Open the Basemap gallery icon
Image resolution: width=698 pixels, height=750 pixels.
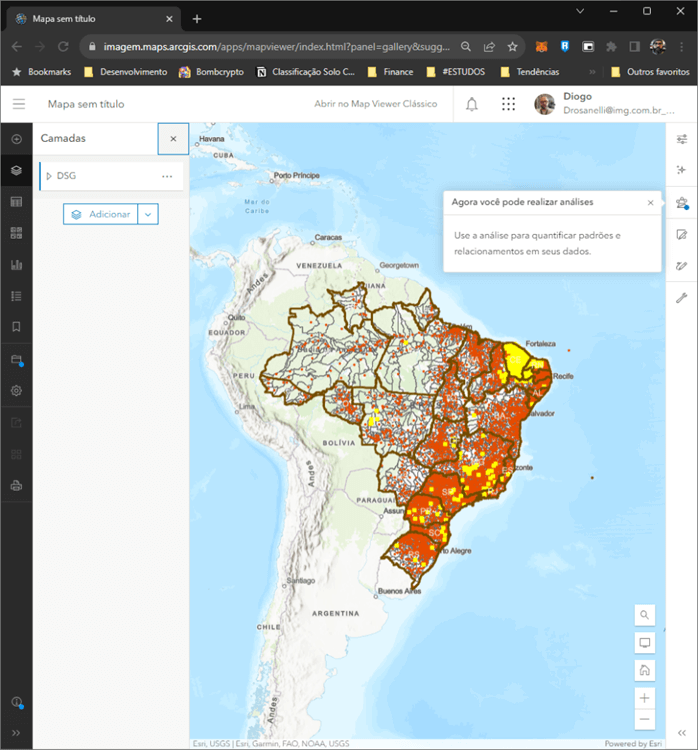(x=16, y=233)
